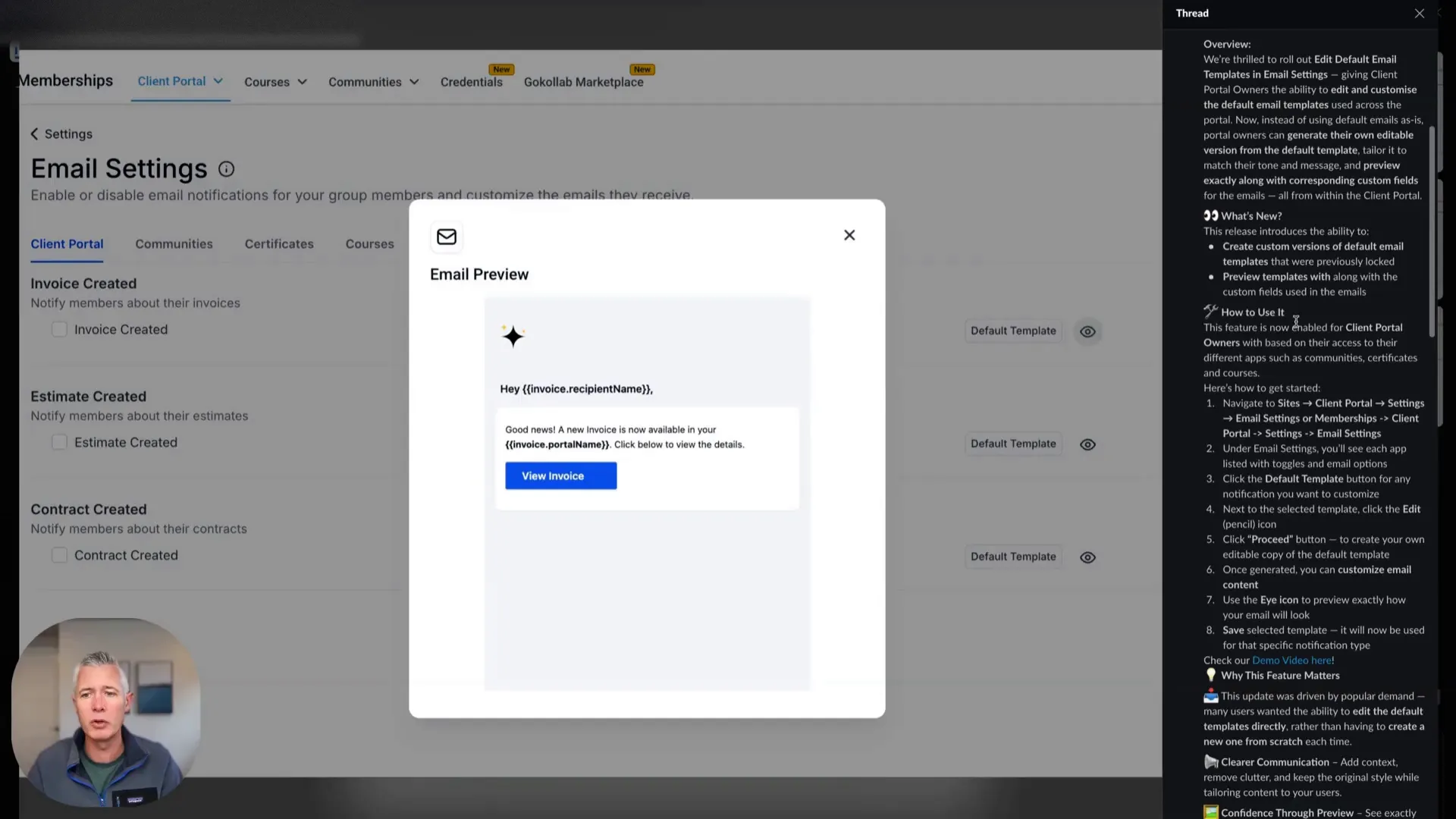Open the Credentials menu item
The height and width of the screenshot is (819, 1456).
point(471,82)
